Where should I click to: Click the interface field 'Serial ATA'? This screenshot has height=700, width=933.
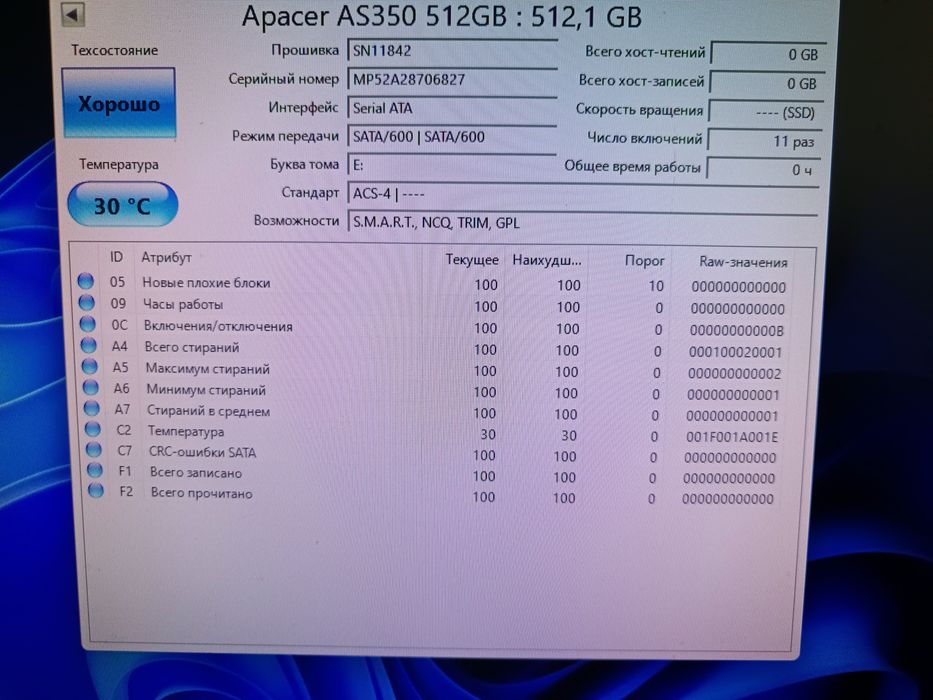point(452,108)
